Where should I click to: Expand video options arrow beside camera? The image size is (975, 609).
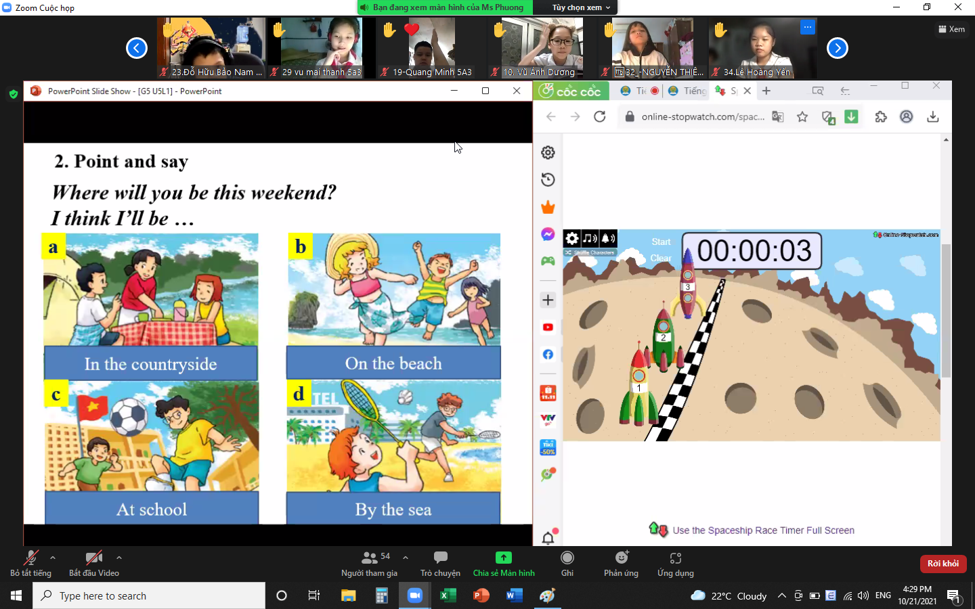click(119, 558)
